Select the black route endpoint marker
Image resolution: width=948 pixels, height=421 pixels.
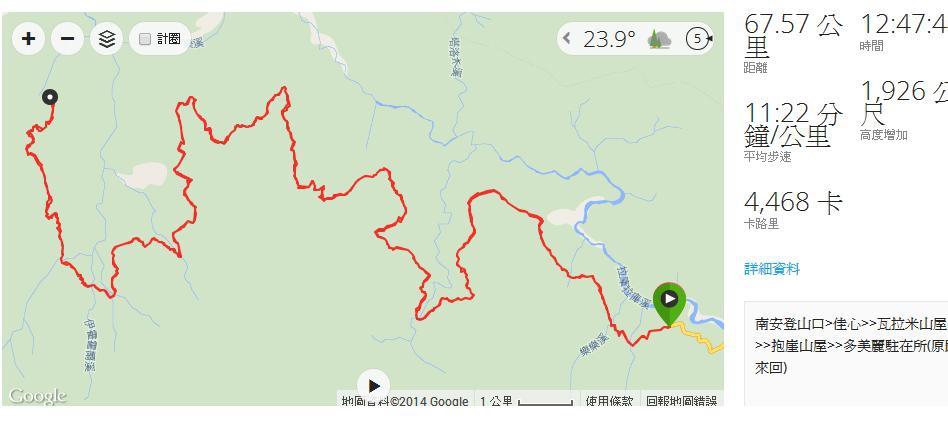(x=50, y=97)
